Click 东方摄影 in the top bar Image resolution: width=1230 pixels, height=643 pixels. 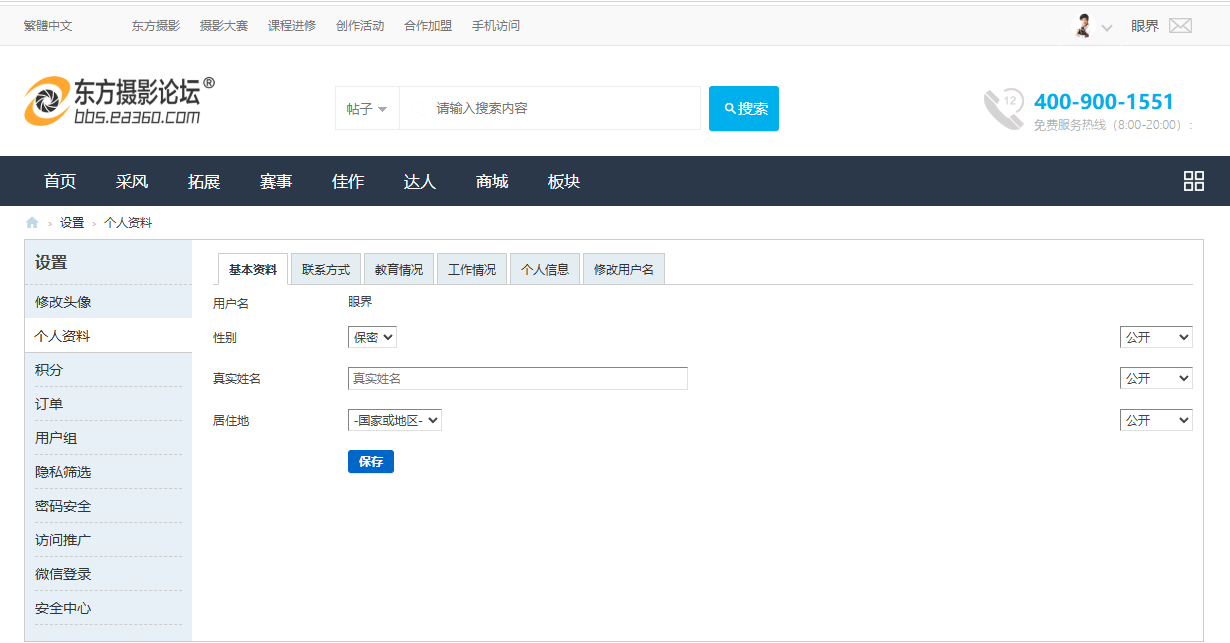[156, 26]
